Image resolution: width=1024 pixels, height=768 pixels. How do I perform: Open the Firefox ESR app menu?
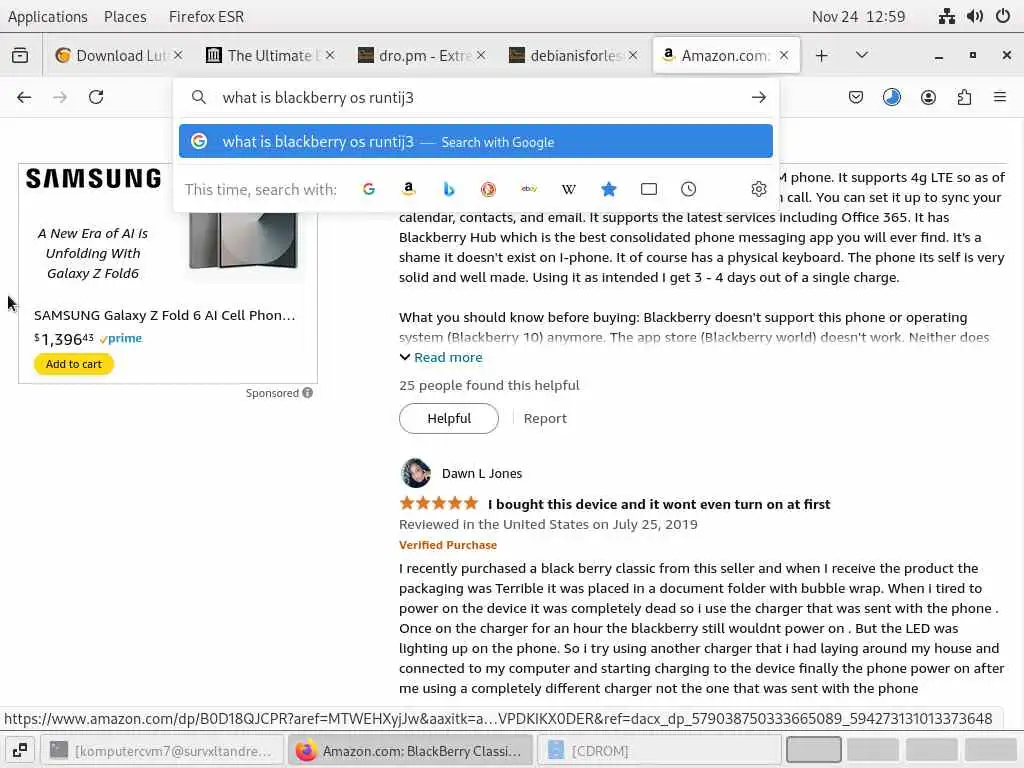pyautogui.click(x=206, y=16)
